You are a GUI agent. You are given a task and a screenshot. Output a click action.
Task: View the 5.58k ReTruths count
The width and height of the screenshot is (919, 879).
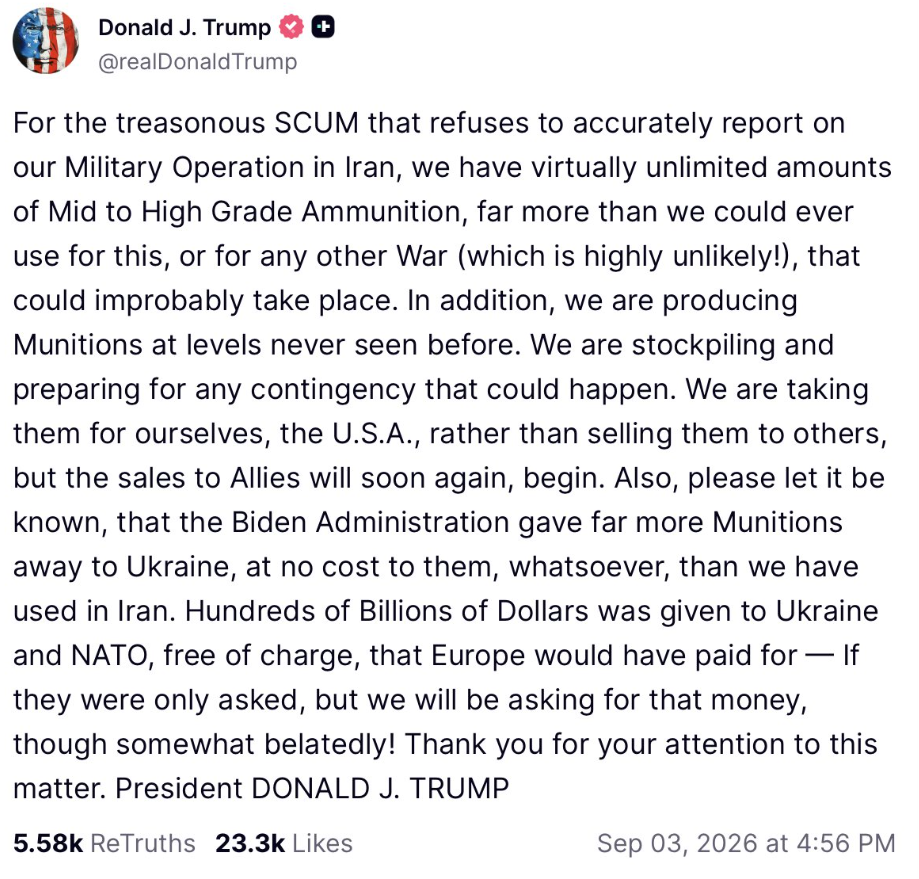(48, 844)
